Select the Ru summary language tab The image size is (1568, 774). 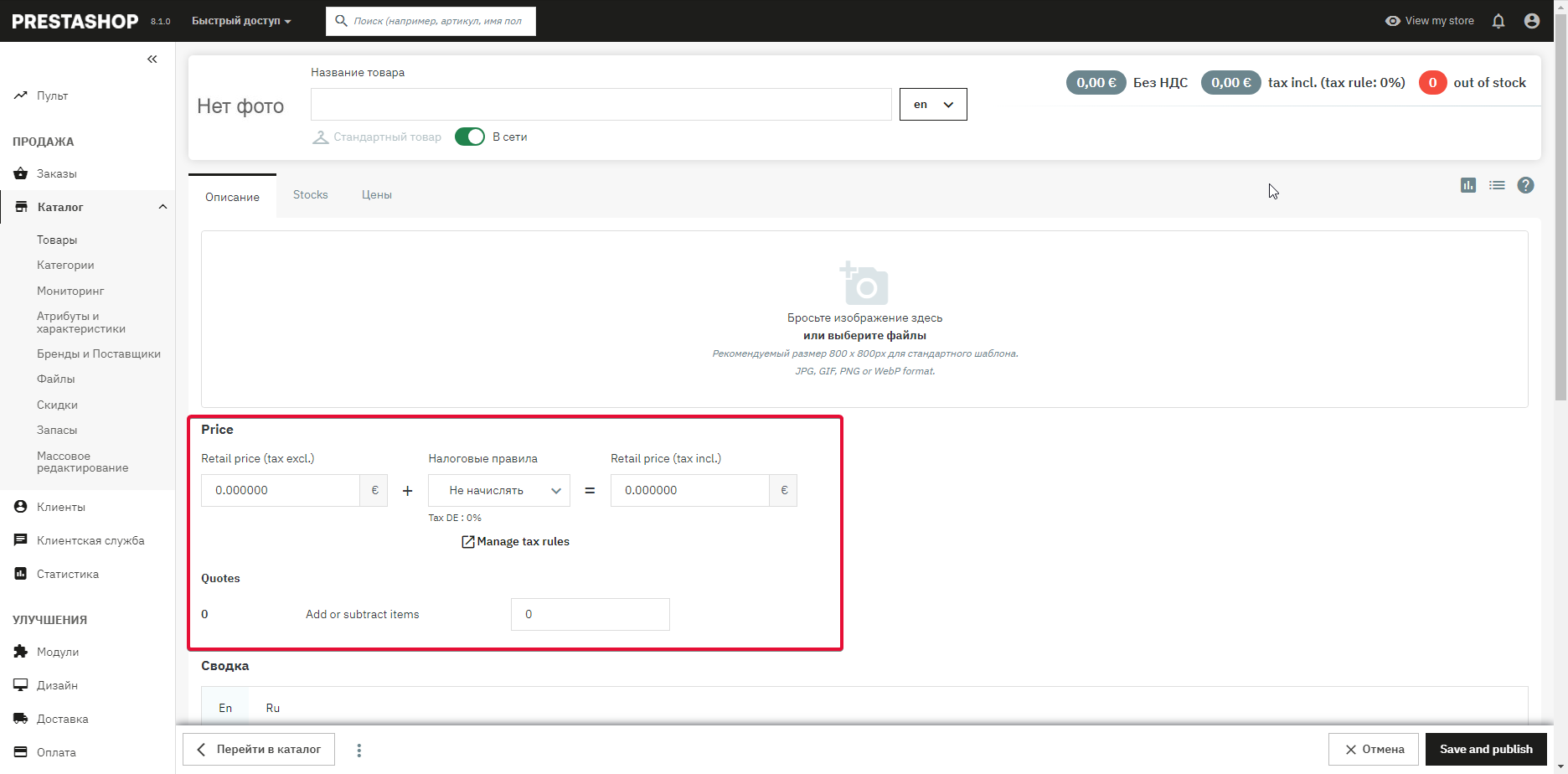(273, 708)
